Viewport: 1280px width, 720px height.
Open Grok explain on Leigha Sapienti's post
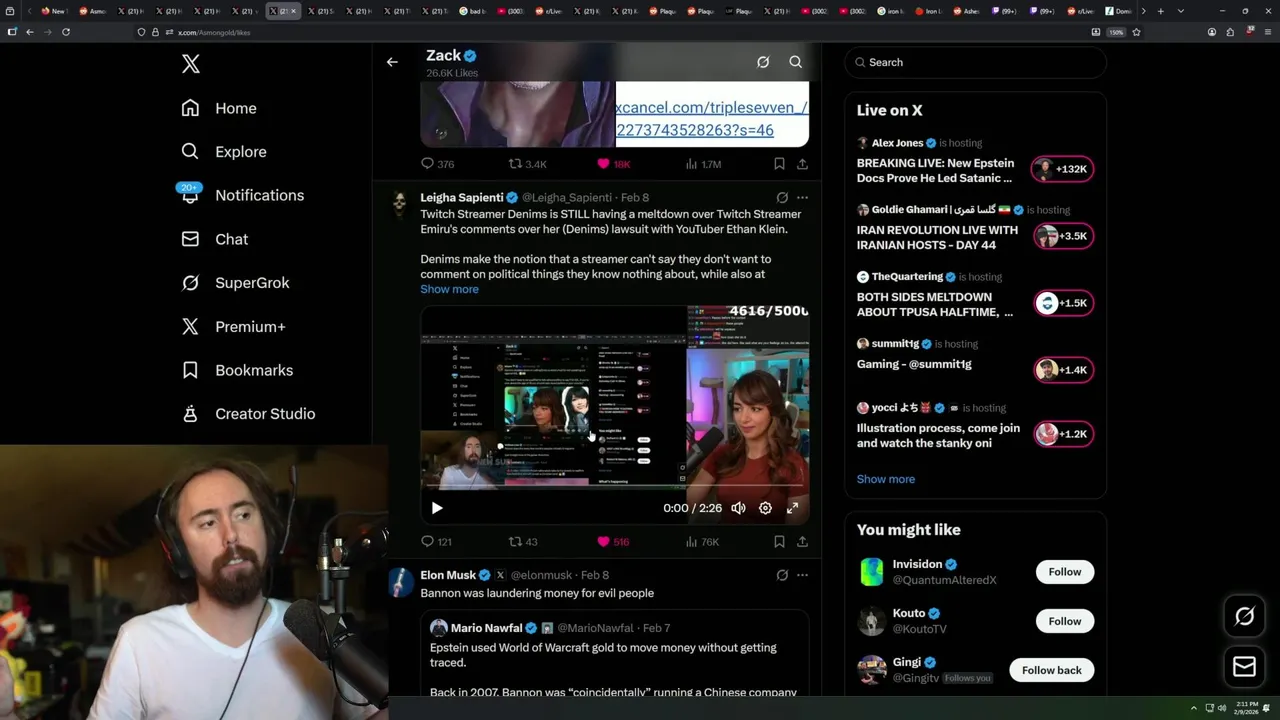tap(782, 198)
